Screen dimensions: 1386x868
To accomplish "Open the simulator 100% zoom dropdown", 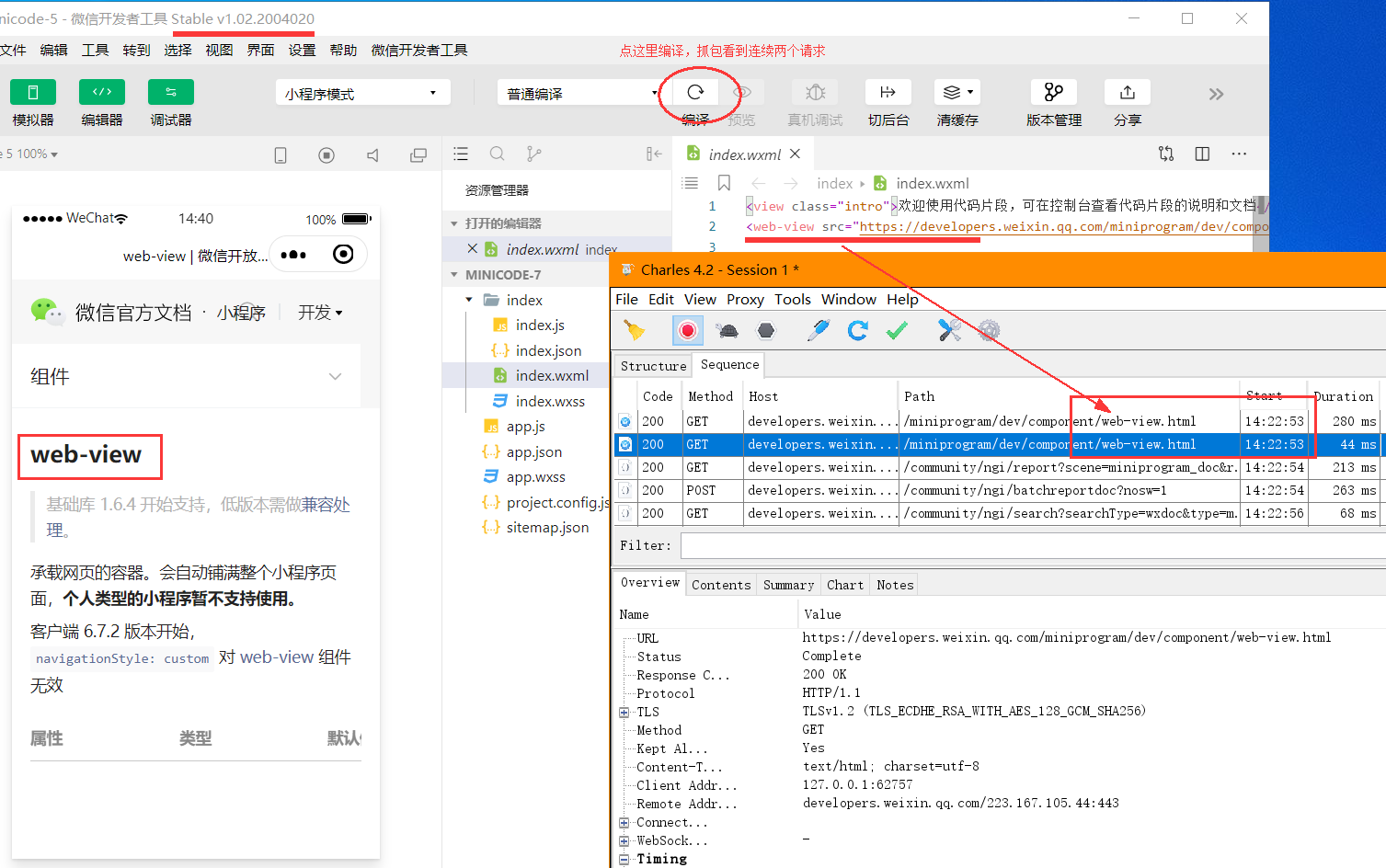I will click(x=37, y=154).
